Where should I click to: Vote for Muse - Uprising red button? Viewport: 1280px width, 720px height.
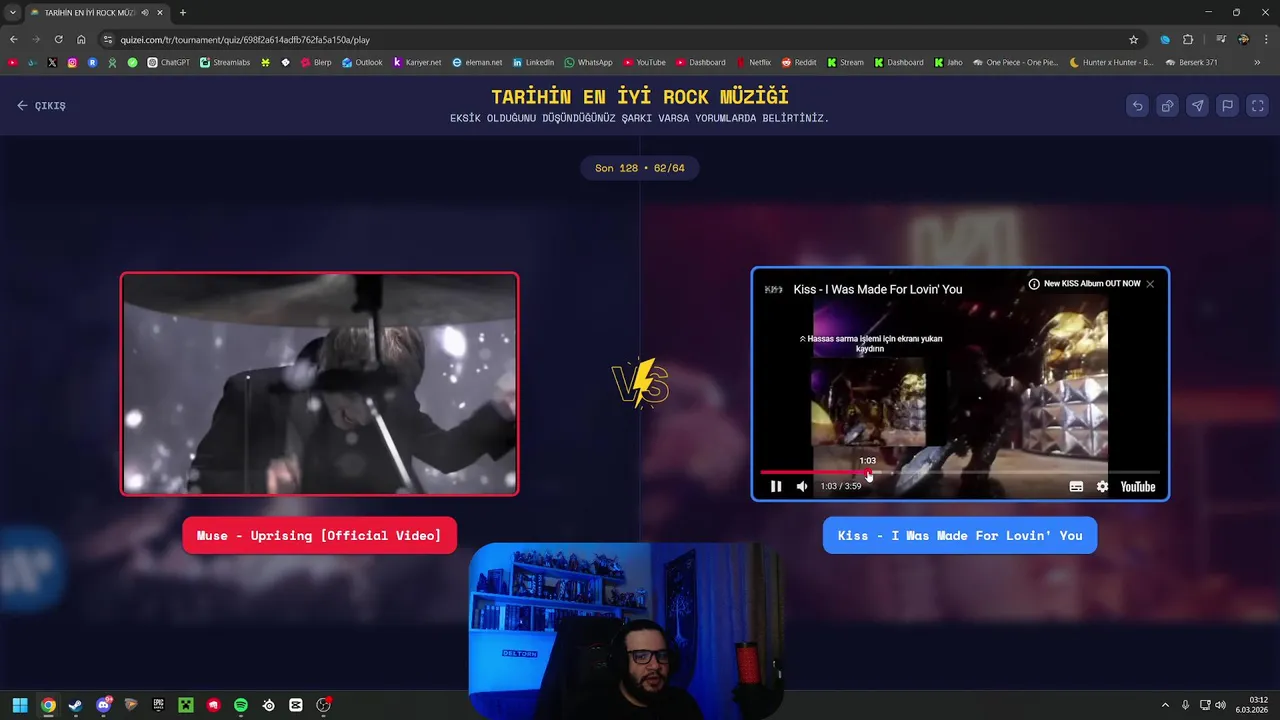tap(319, 535)
